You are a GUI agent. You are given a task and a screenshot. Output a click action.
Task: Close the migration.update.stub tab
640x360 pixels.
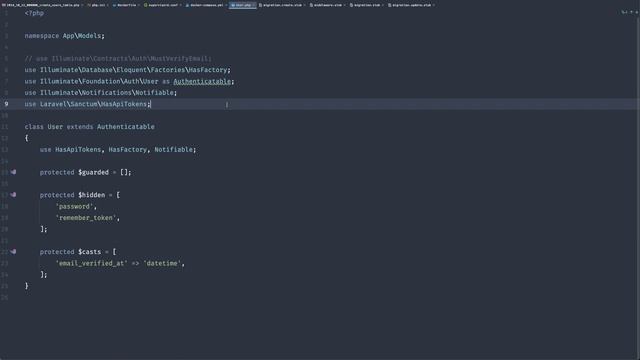tap(433, 5)
